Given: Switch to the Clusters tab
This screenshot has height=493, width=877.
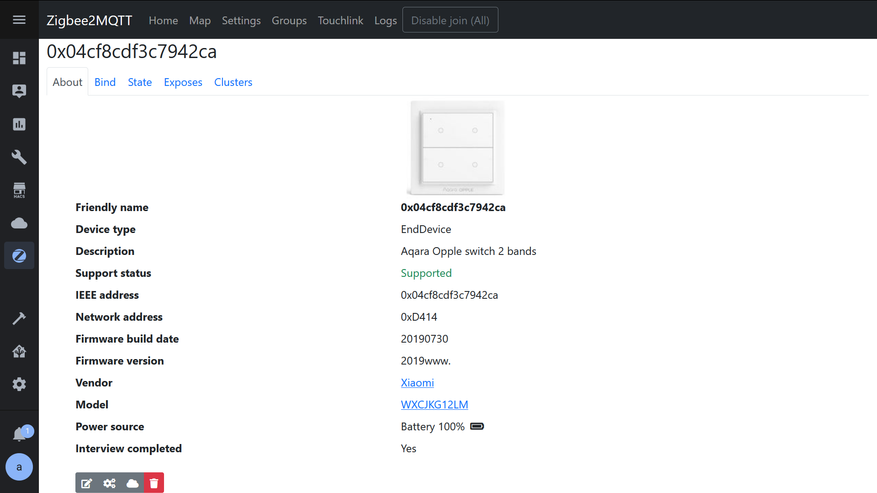Looking at the screenshot, I should pyautogui.click(x=233, y=82).
